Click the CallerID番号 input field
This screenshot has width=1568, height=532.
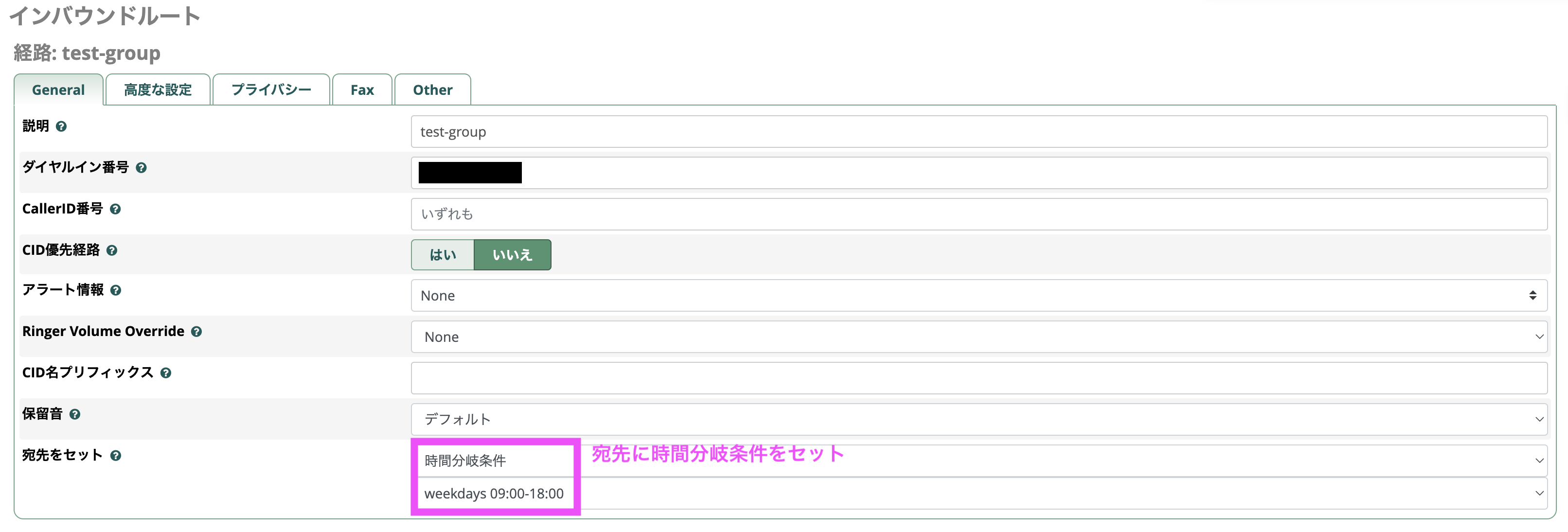click(x=979, y=214)
